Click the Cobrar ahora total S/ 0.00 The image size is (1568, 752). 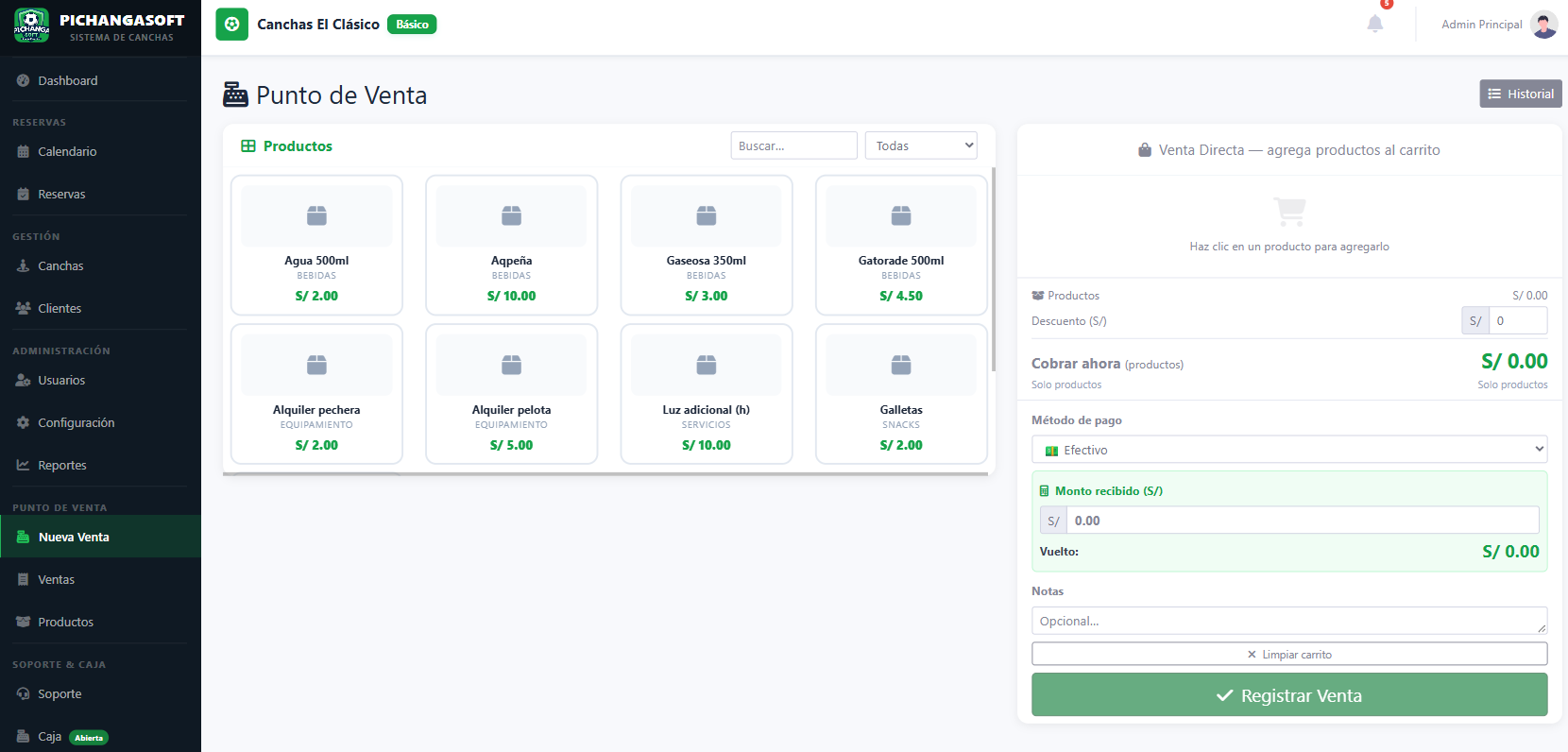[x=1514, y=362]
